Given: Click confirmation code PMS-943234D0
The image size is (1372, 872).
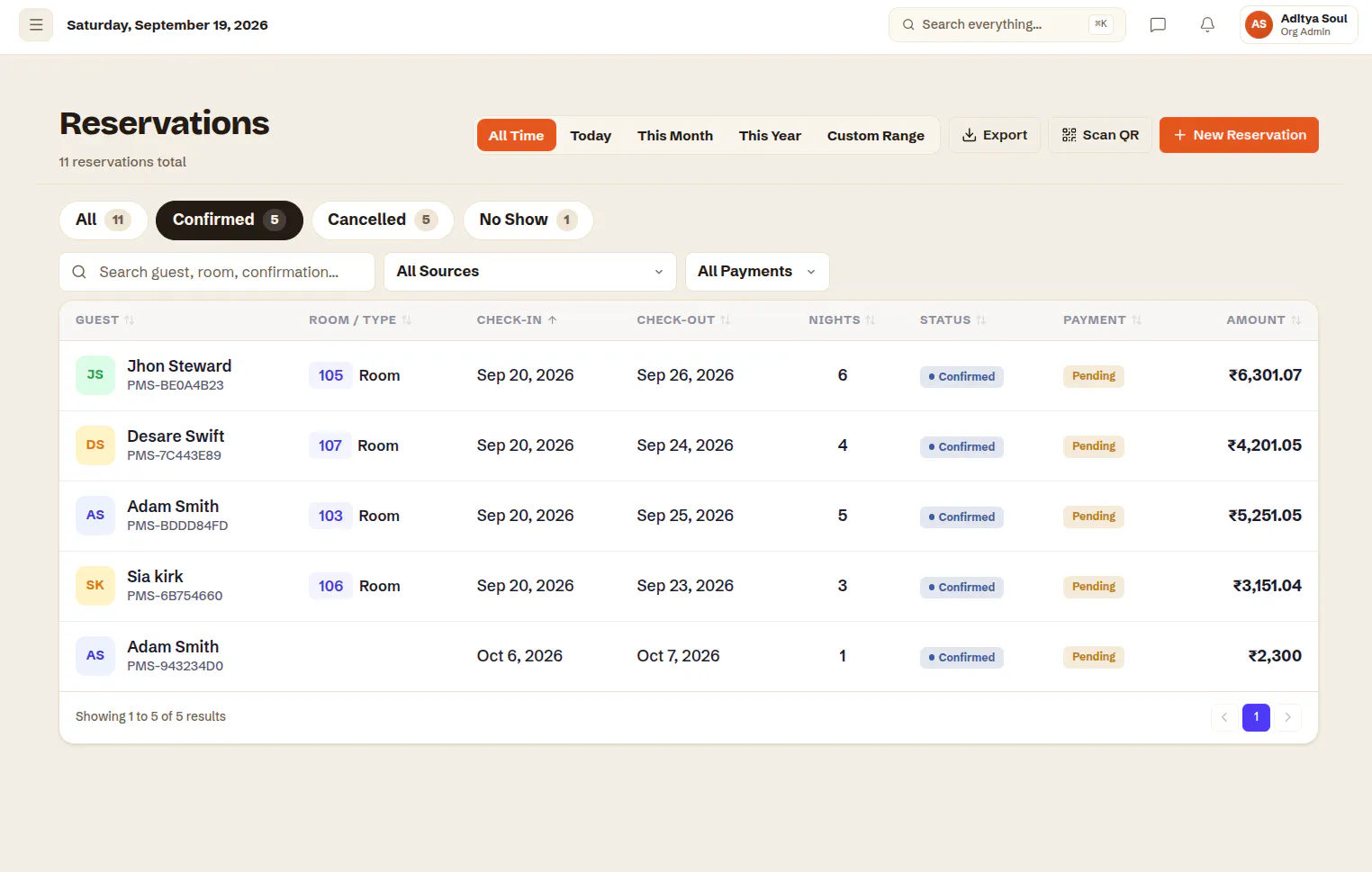Looking at the screenshot, I should (176, 667).
